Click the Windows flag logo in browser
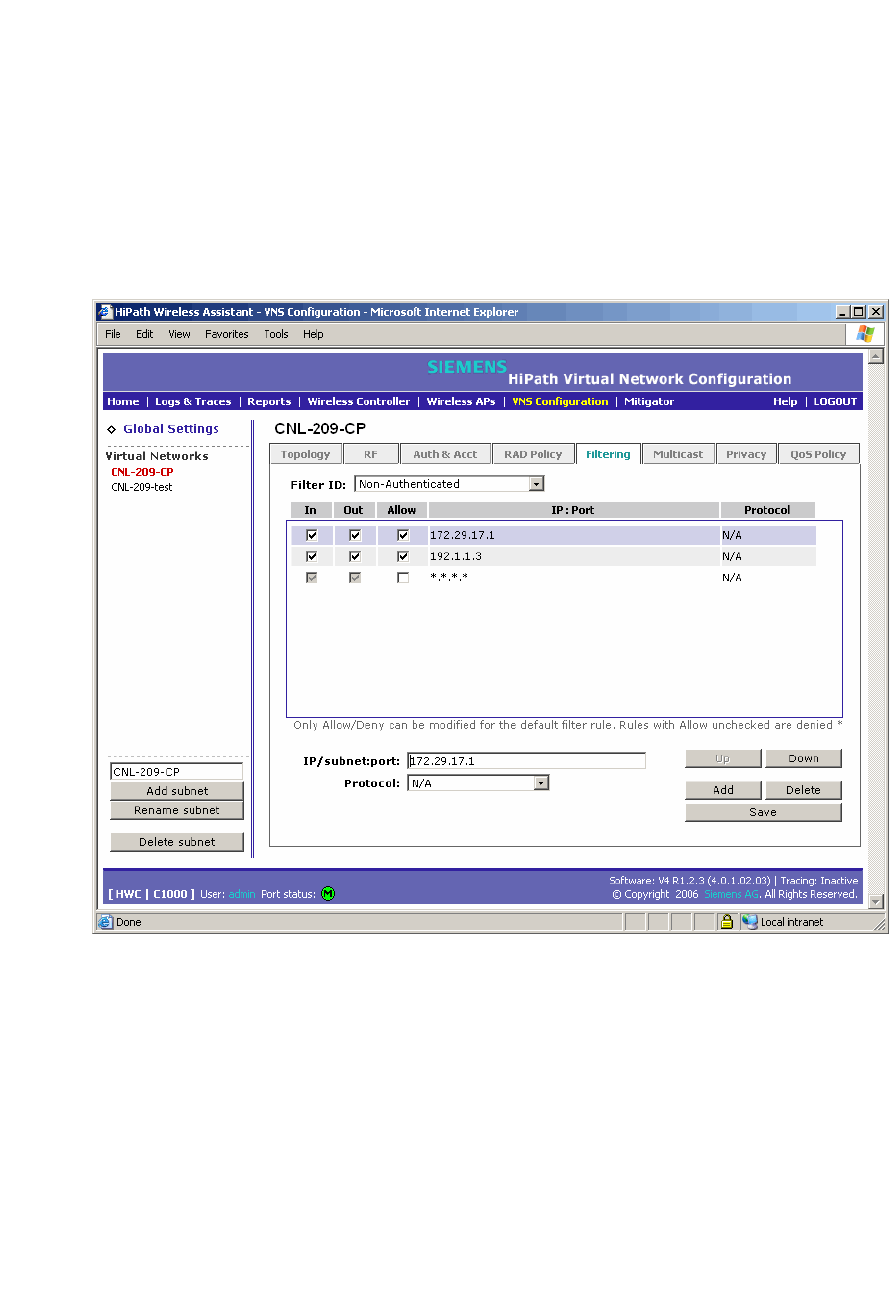The height and width of the screenshot is (1314, 889). tap(865, 334)
